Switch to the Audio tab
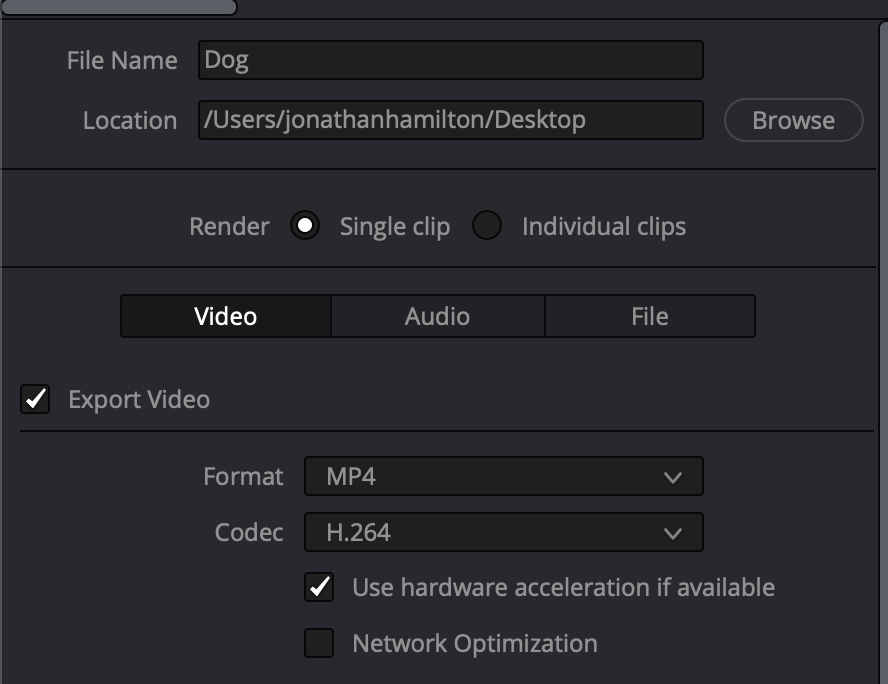This screenshot has width=888, height=684. coord(438,316)
